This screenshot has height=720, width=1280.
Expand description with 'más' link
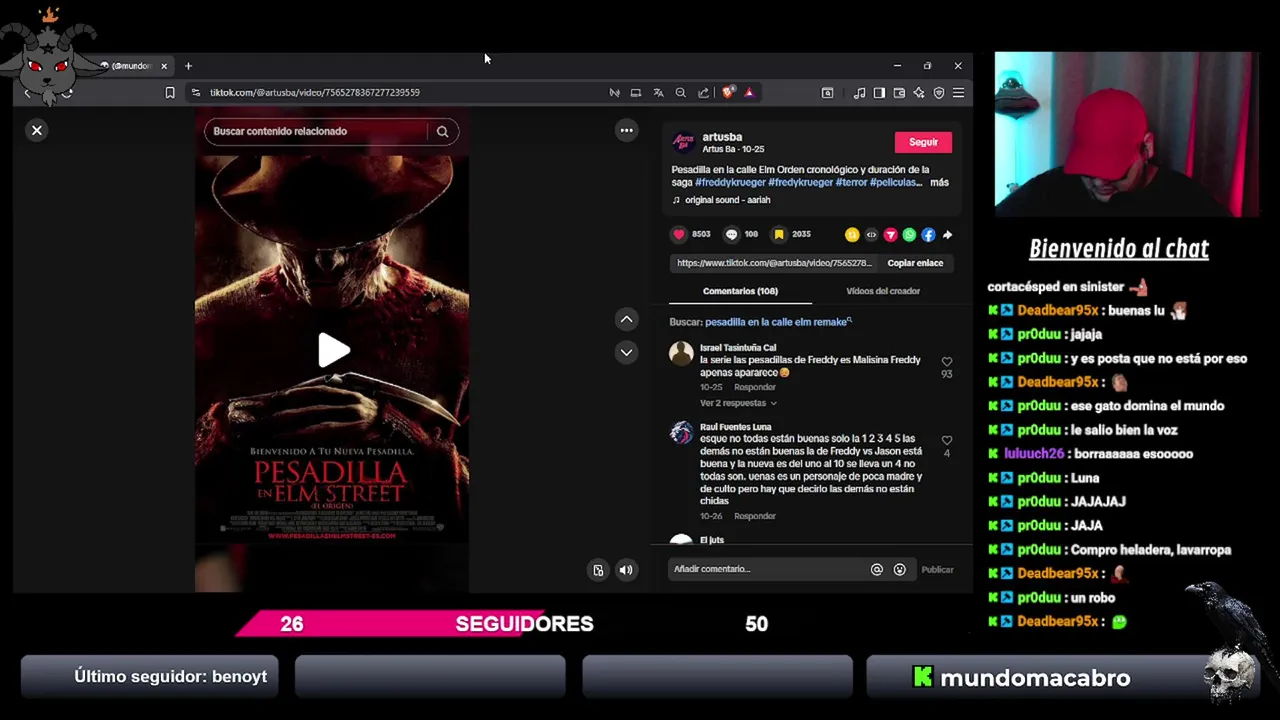click(x=939, y=182)
